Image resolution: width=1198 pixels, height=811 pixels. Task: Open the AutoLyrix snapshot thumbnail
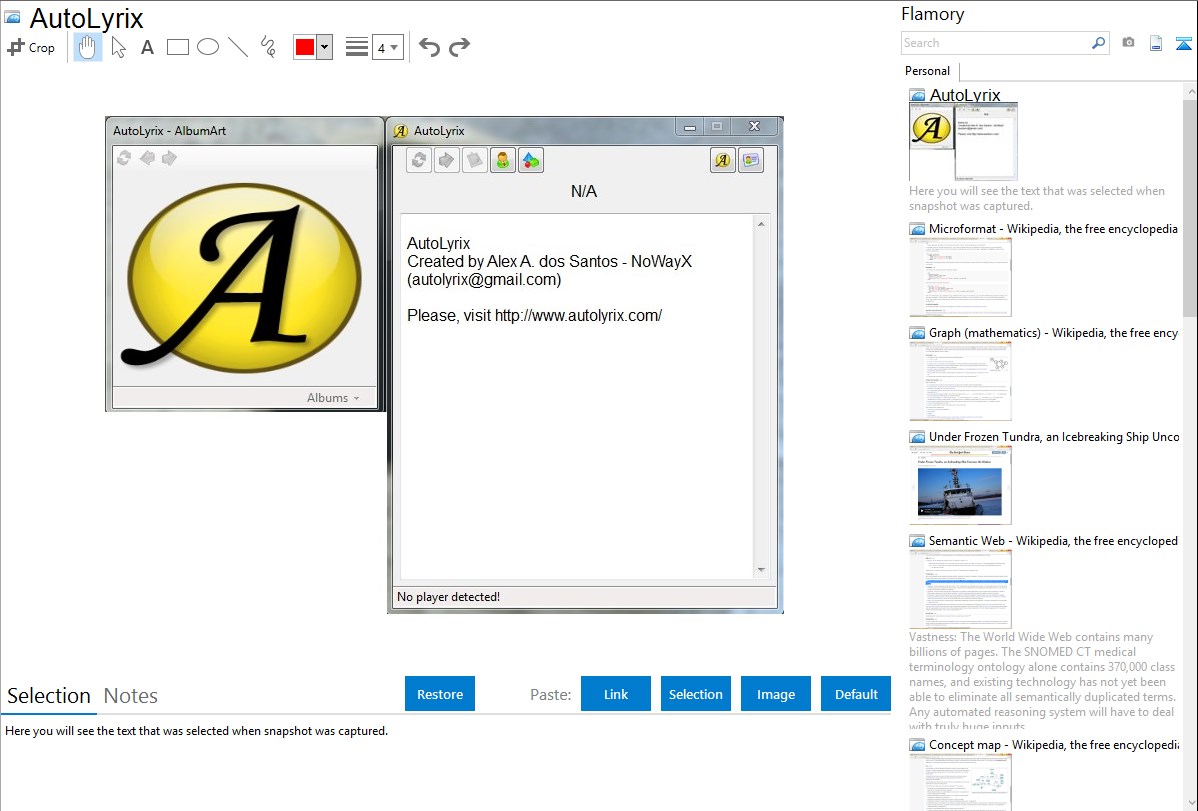(963, 142)
